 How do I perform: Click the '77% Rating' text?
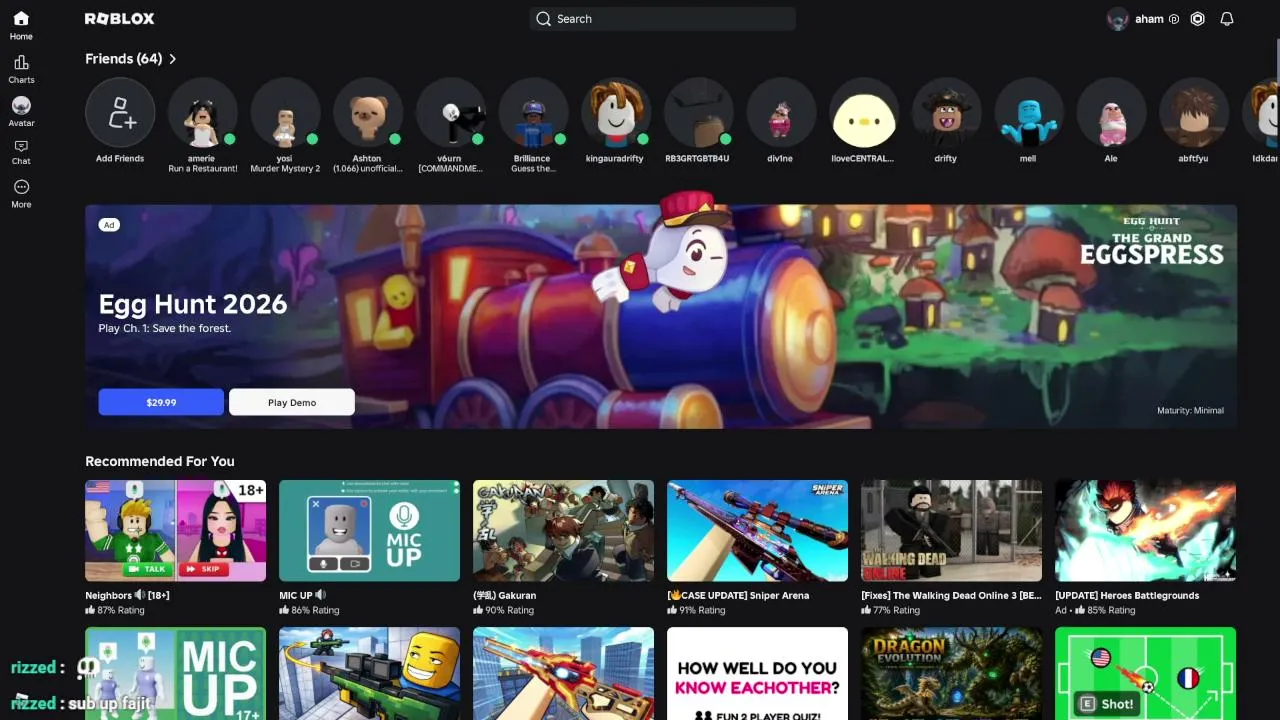pyautogui.click(x=896, y=610)
